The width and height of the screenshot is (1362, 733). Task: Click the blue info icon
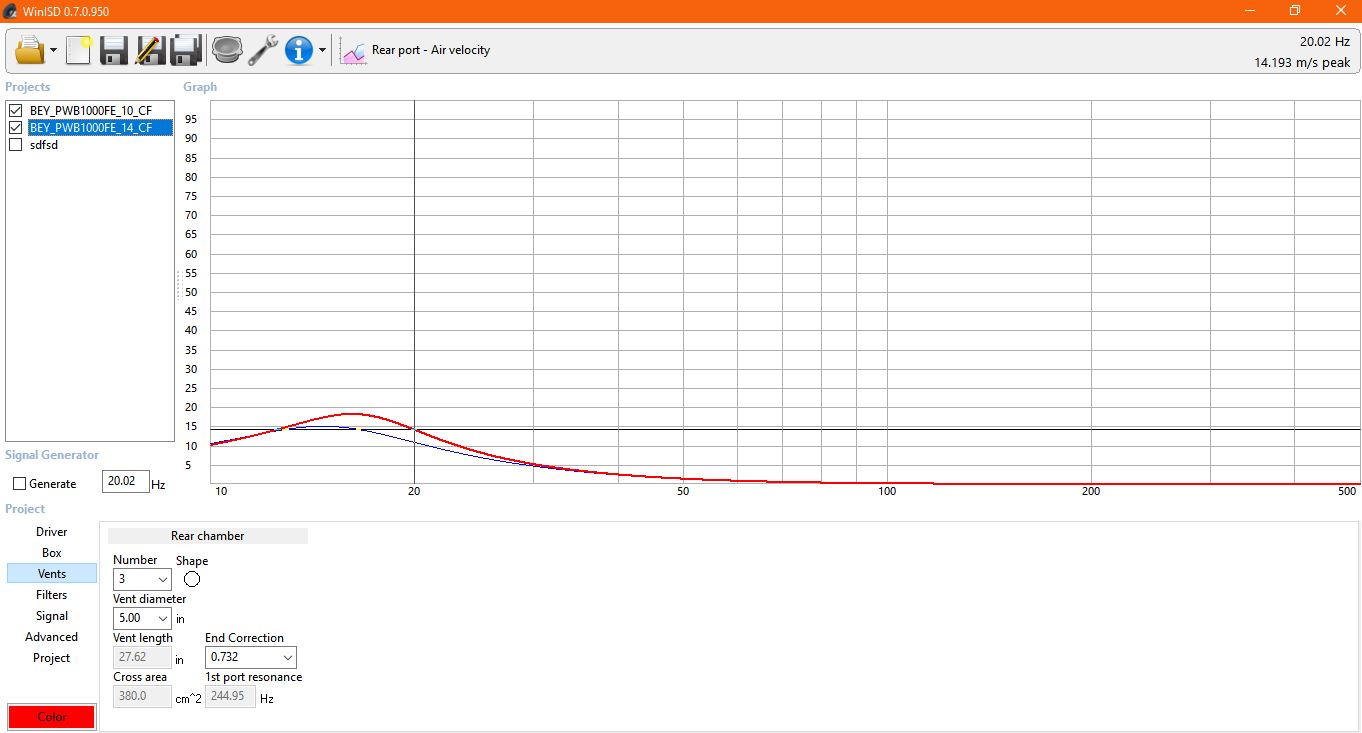[x=299, y=49]
